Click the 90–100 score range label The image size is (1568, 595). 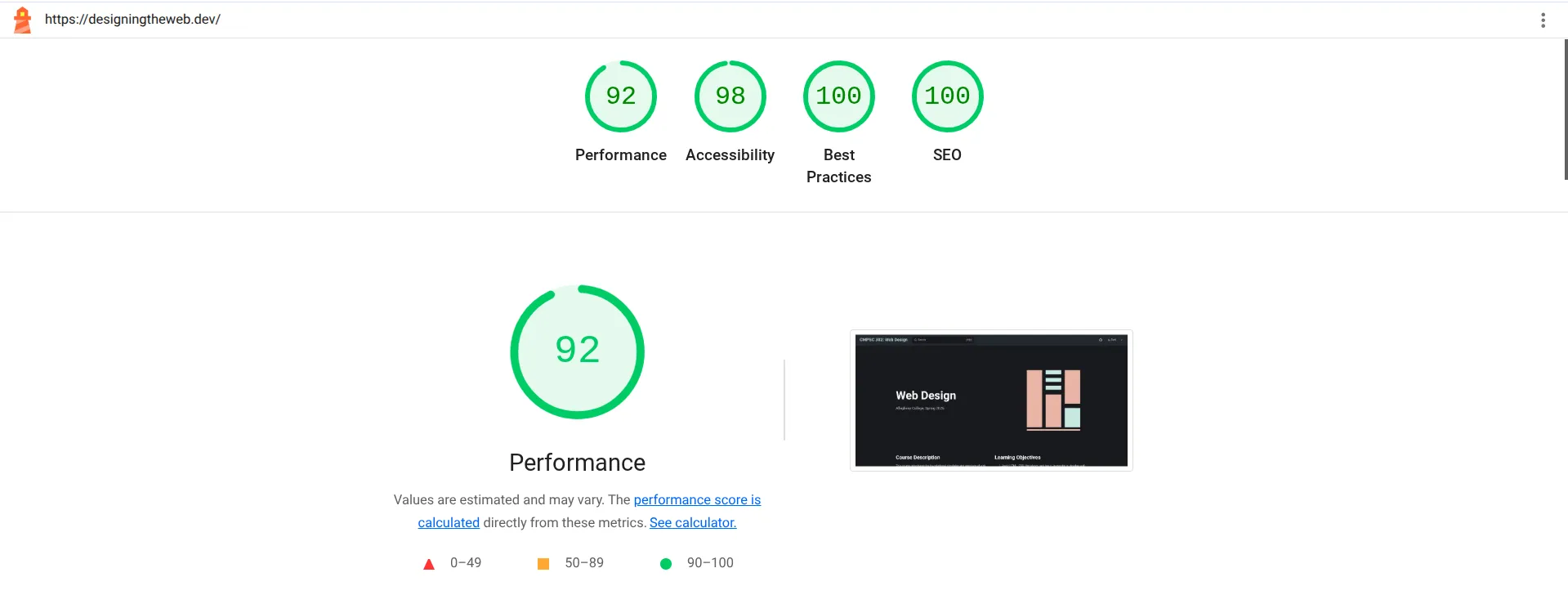tap(710, 563)
